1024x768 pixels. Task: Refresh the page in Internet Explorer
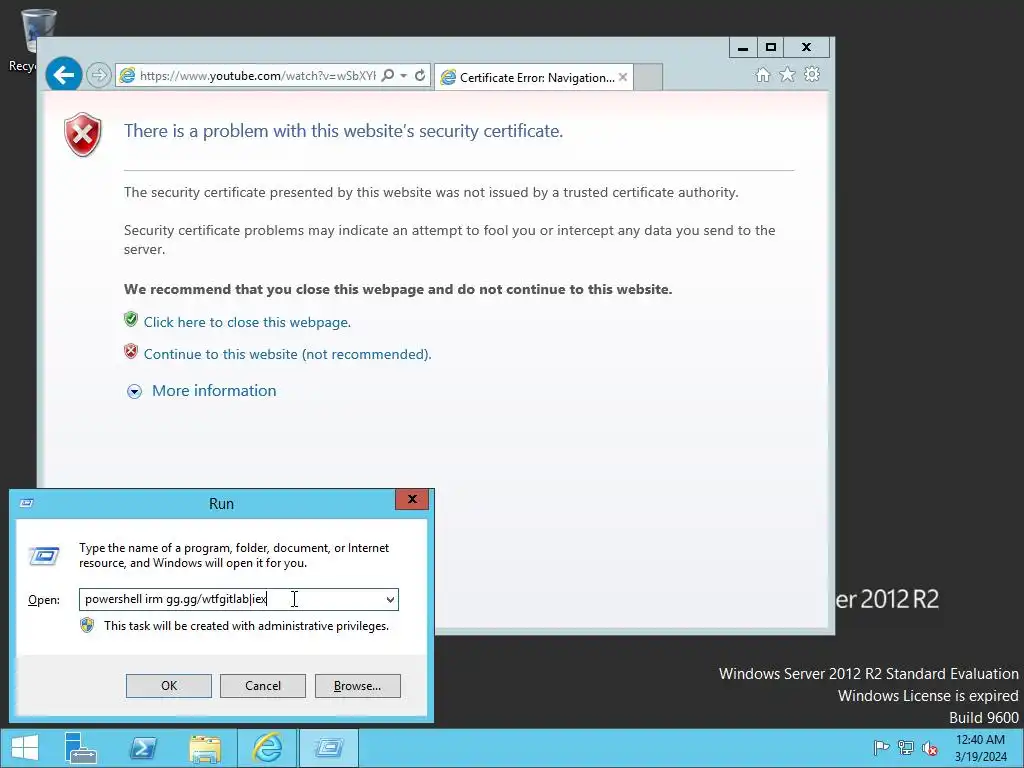pyautogui.click(x=420, y=75)
